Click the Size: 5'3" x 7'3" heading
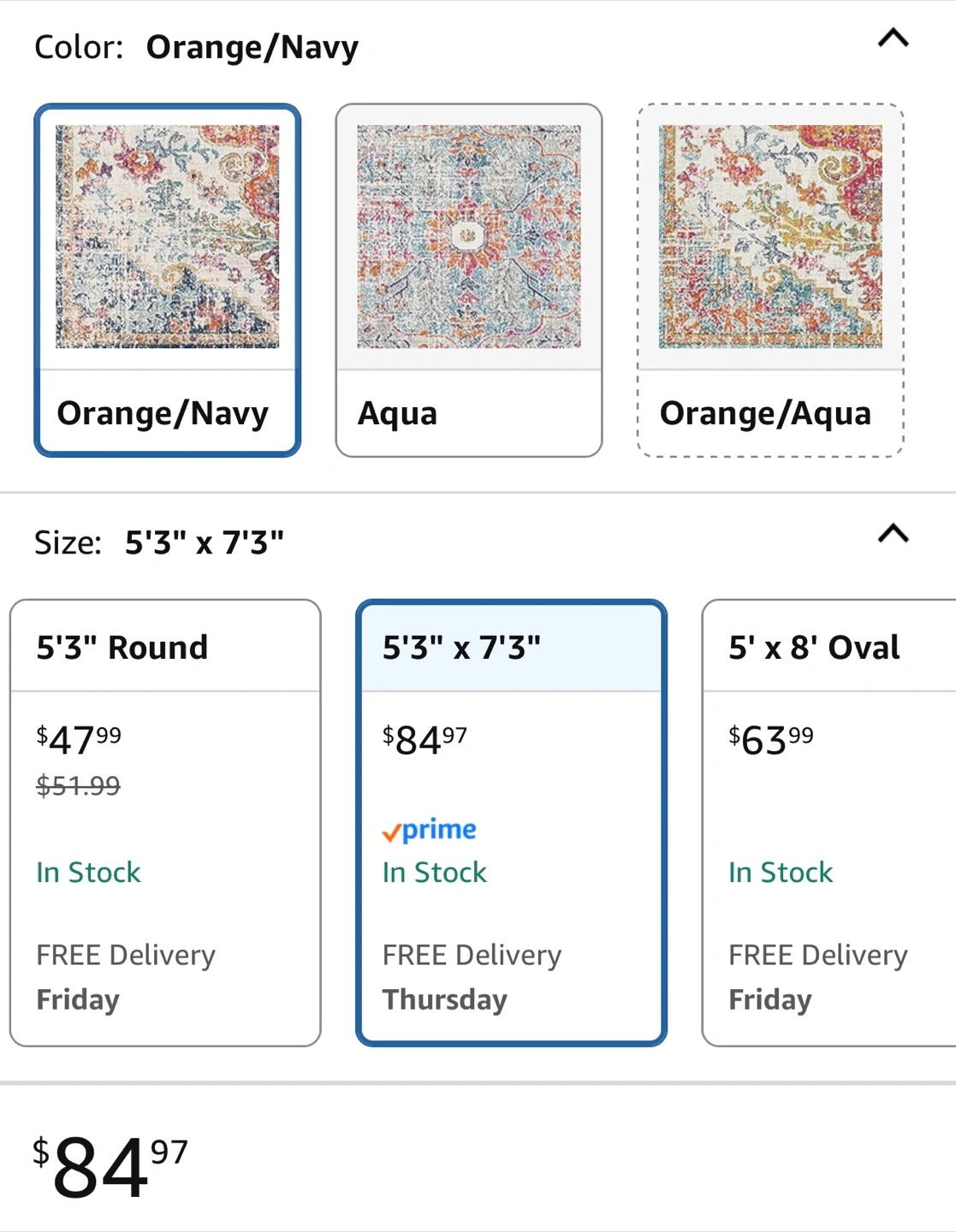Screen dimensions: 956x1232 159,542
